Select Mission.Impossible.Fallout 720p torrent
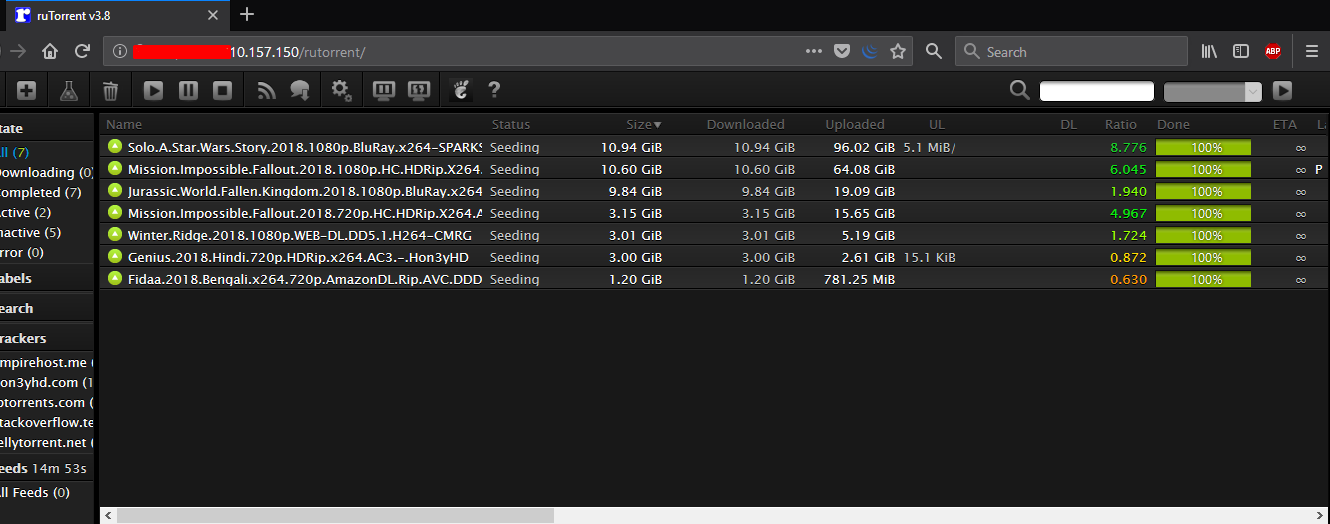1330x524 pixels. click(x=714, y=213)
